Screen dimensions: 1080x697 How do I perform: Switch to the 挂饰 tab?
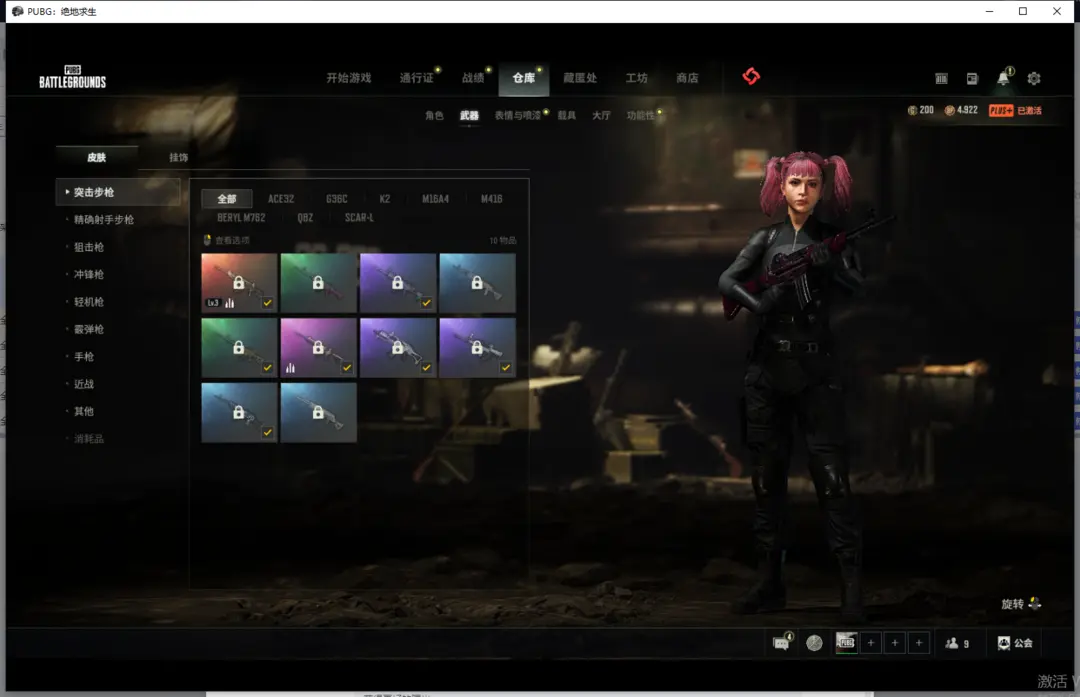(178, 158)
